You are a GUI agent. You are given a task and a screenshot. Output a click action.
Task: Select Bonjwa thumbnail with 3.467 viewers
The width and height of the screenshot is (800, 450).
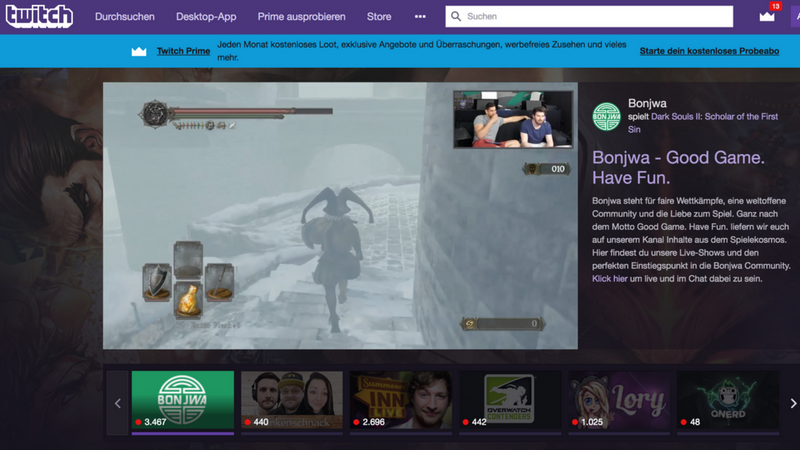coord(183,400)
